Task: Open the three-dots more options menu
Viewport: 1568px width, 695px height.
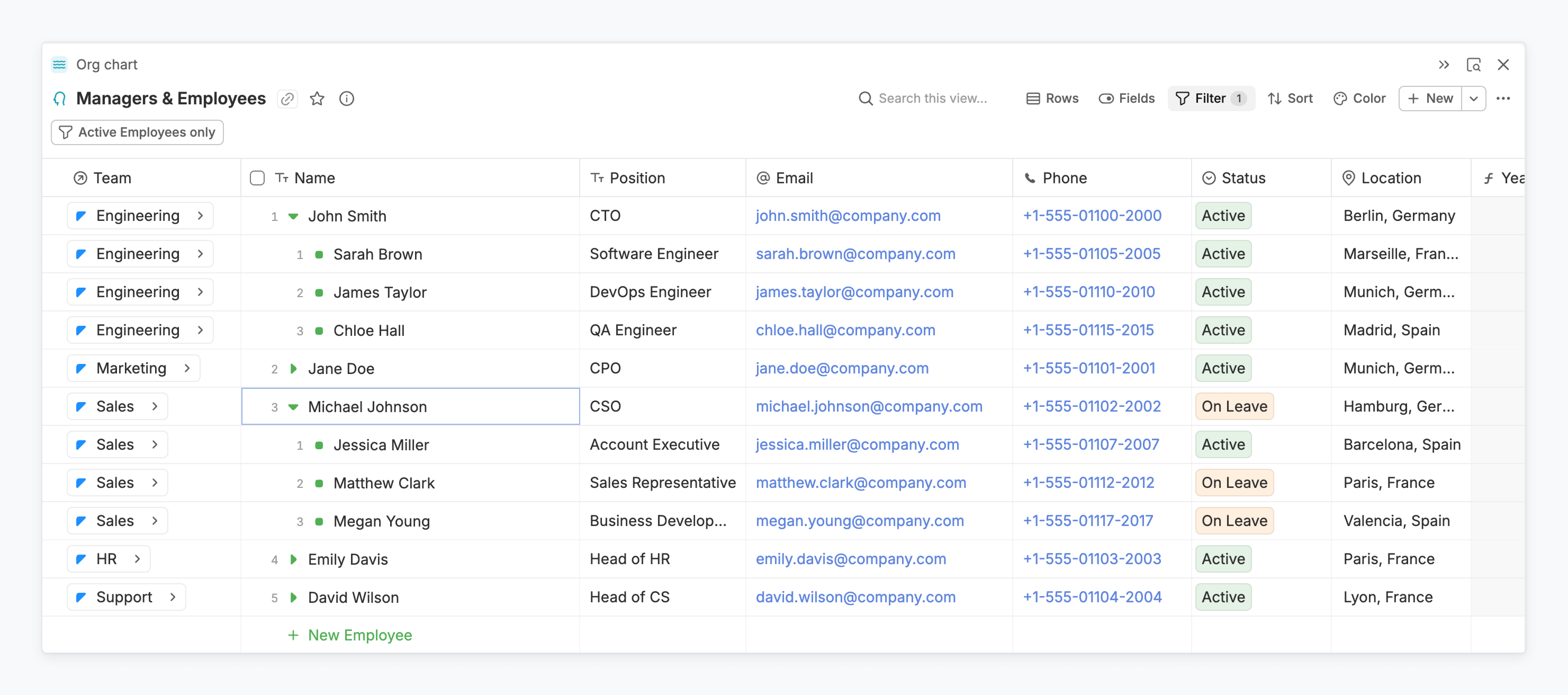Action: tap(1503, 99)
